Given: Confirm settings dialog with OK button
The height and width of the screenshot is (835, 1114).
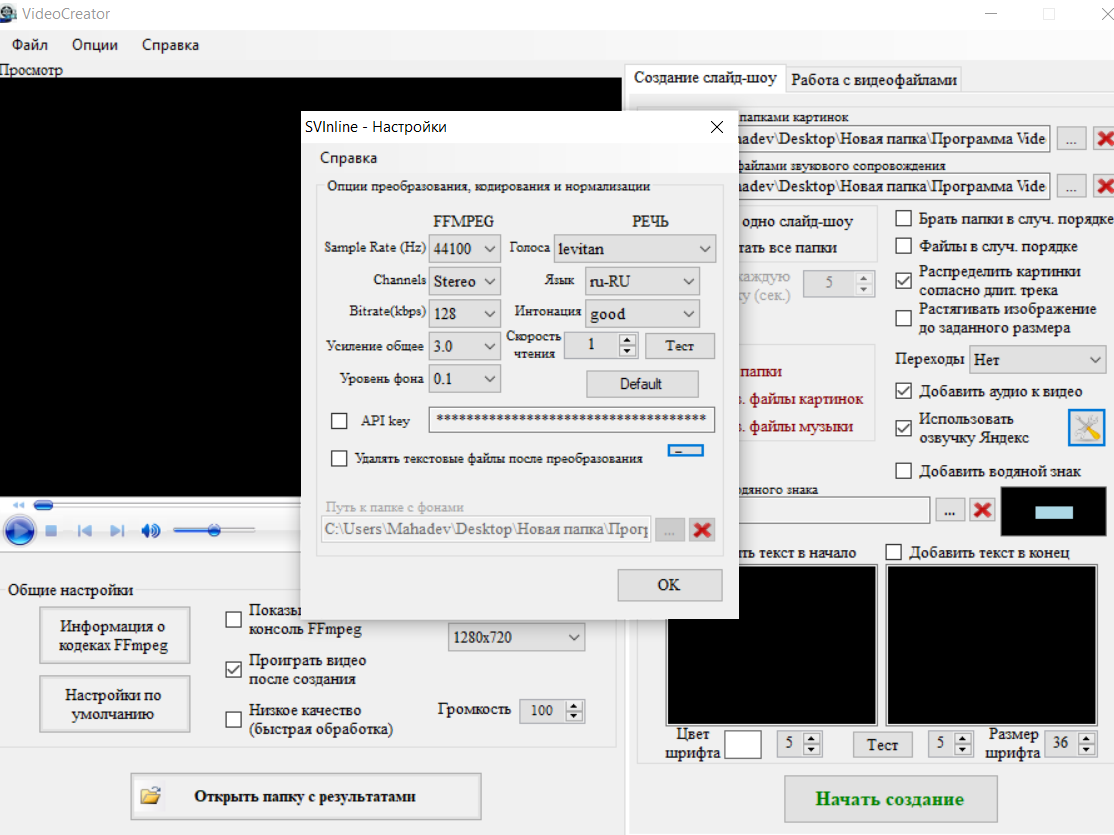Looking at the screenshot, I should 669,585.
